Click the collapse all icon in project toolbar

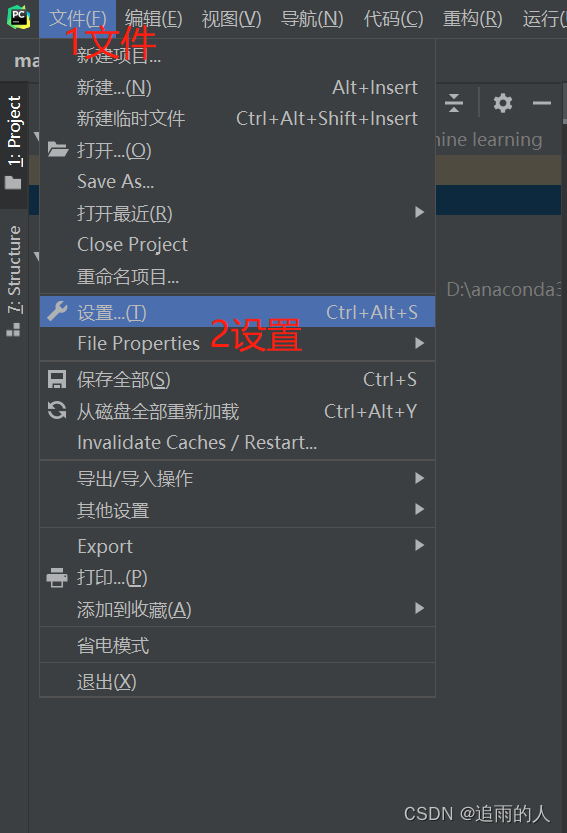[x=454, y=103]
